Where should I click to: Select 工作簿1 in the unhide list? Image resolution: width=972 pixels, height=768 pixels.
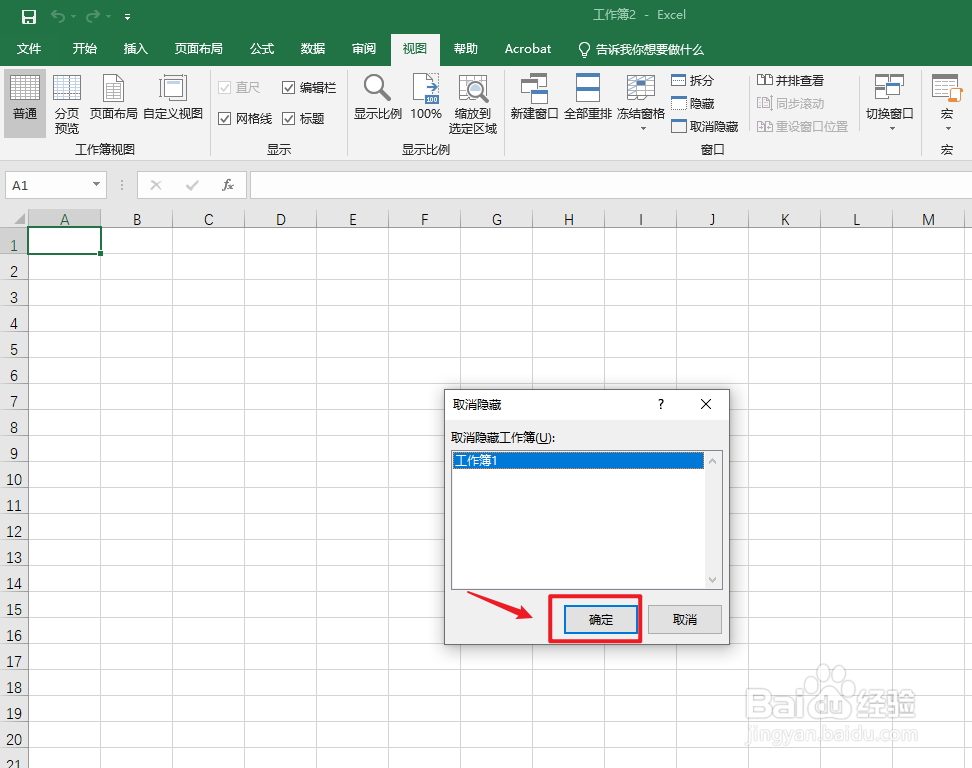[578, 461]
